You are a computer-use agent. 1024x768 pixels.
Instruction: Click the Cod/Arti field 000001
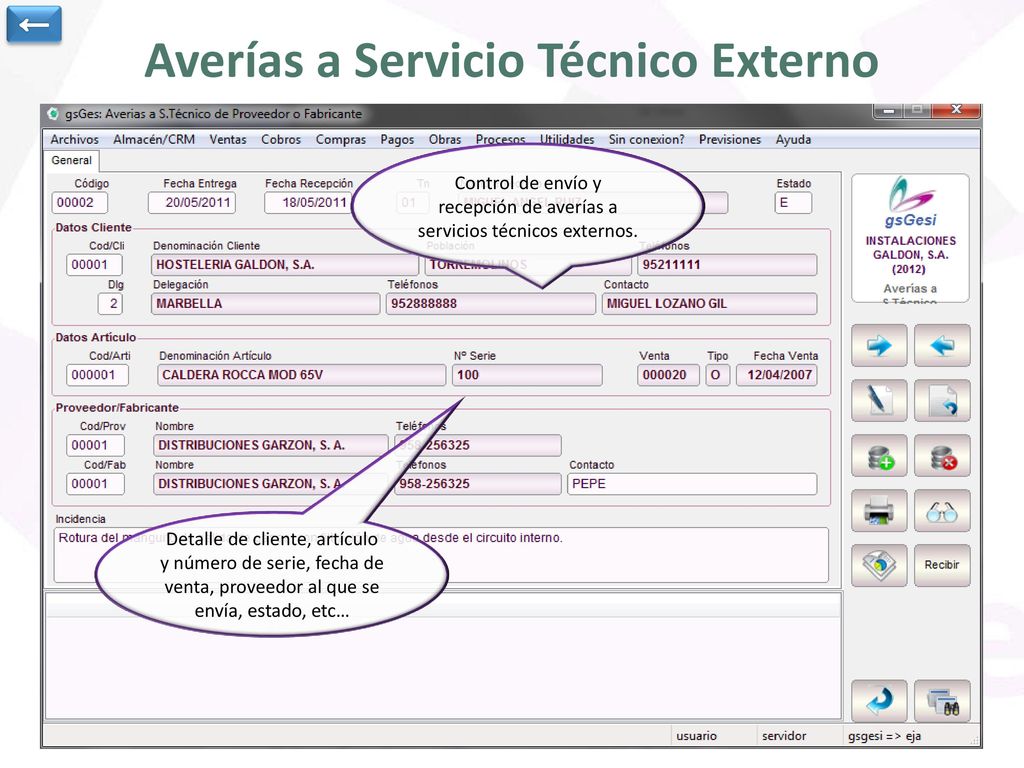click(x=97, y=375)
